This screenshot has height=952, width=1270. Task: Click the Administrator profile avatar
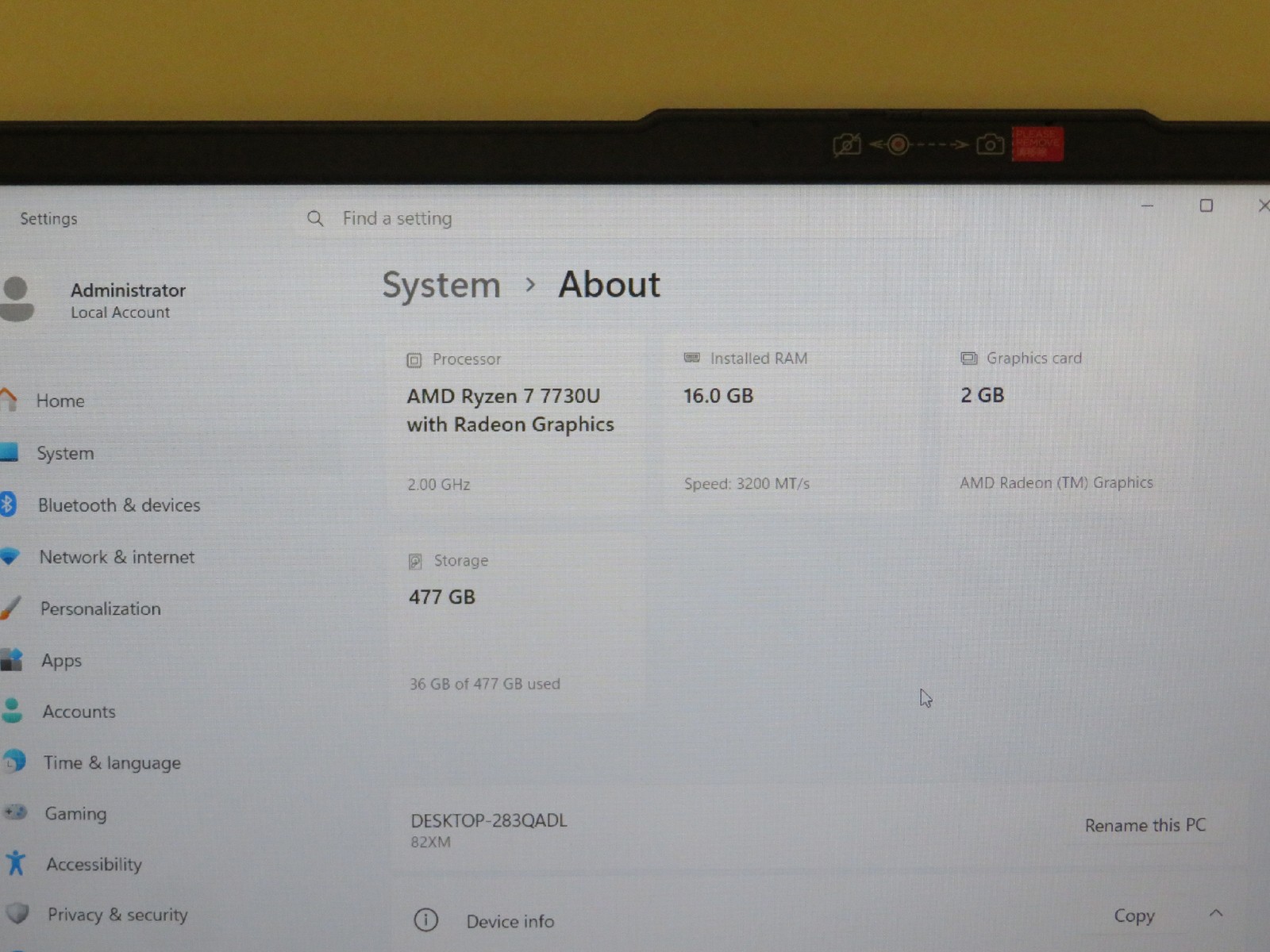point(17,299)
